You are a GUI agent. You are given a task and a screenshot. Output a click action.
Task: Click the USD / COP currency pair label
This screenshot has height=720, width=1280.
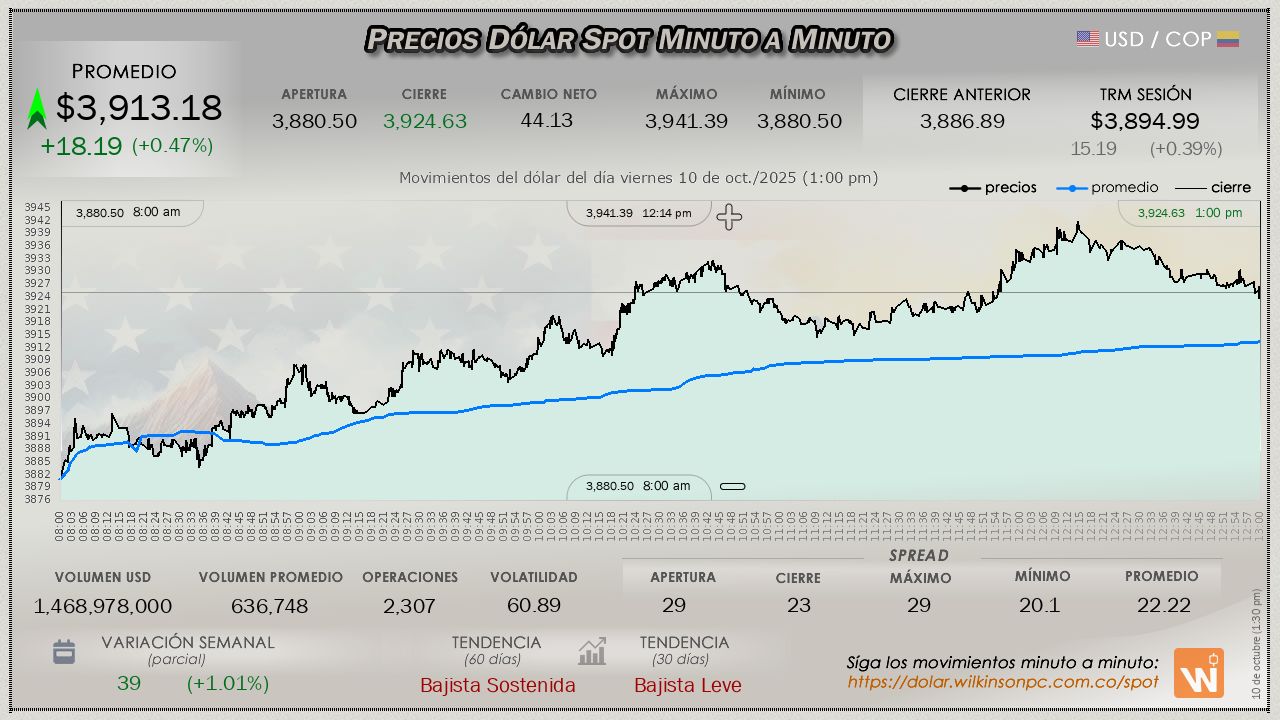pos(1157,39)
